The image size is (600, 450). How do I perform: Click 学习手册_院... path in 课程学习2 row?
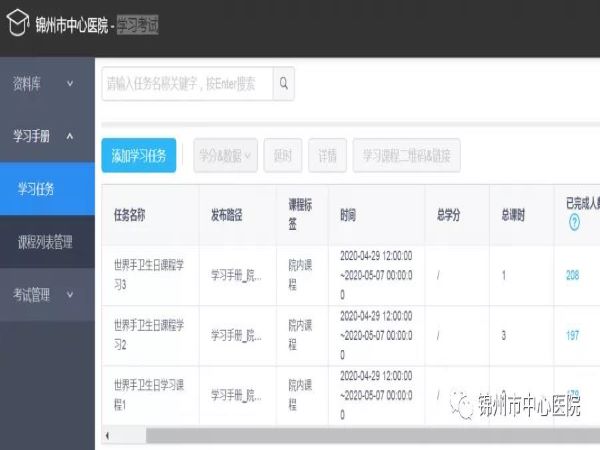click(236, 335)
